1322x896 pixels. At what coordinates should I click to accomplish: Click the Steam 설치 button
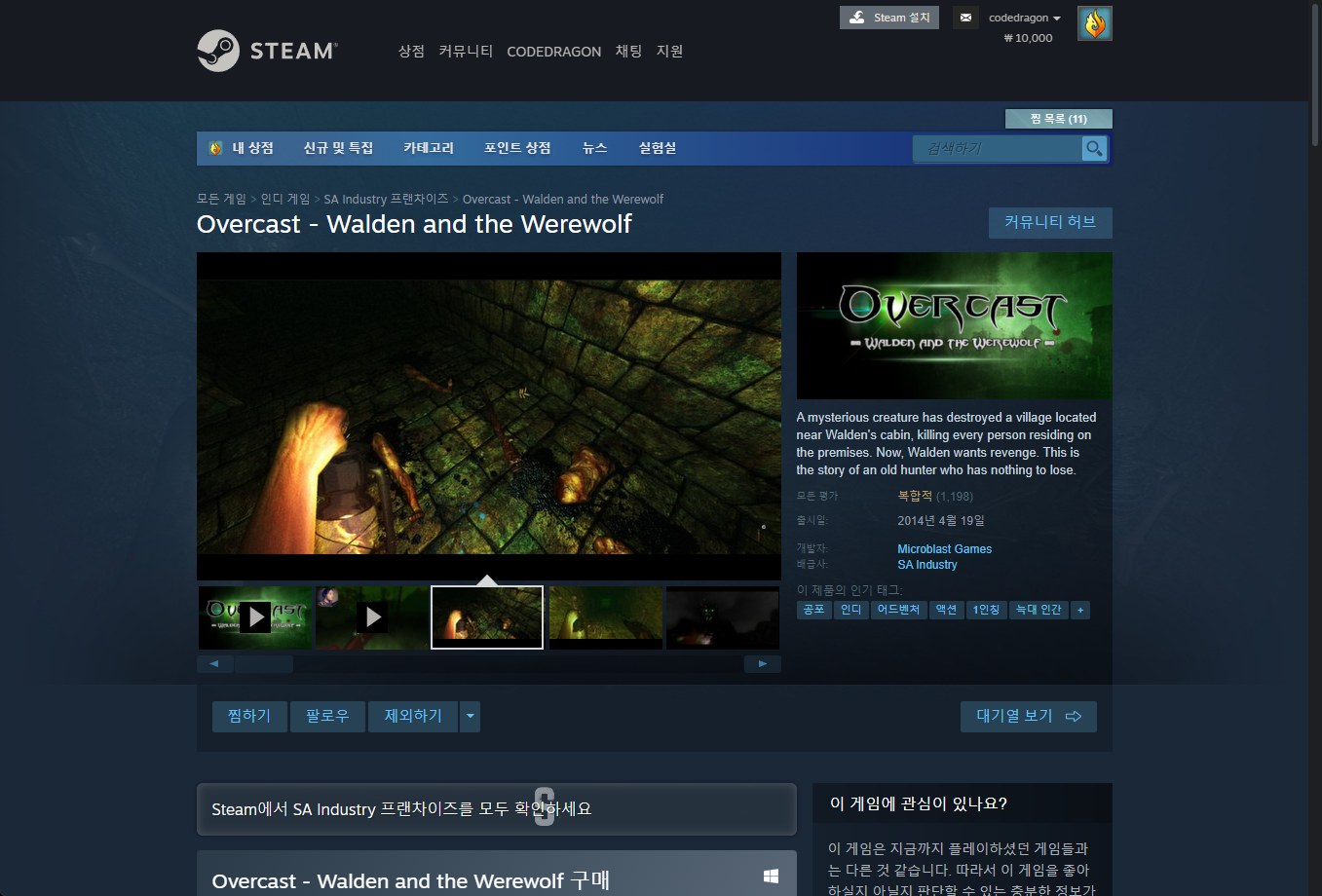point(889,18)
